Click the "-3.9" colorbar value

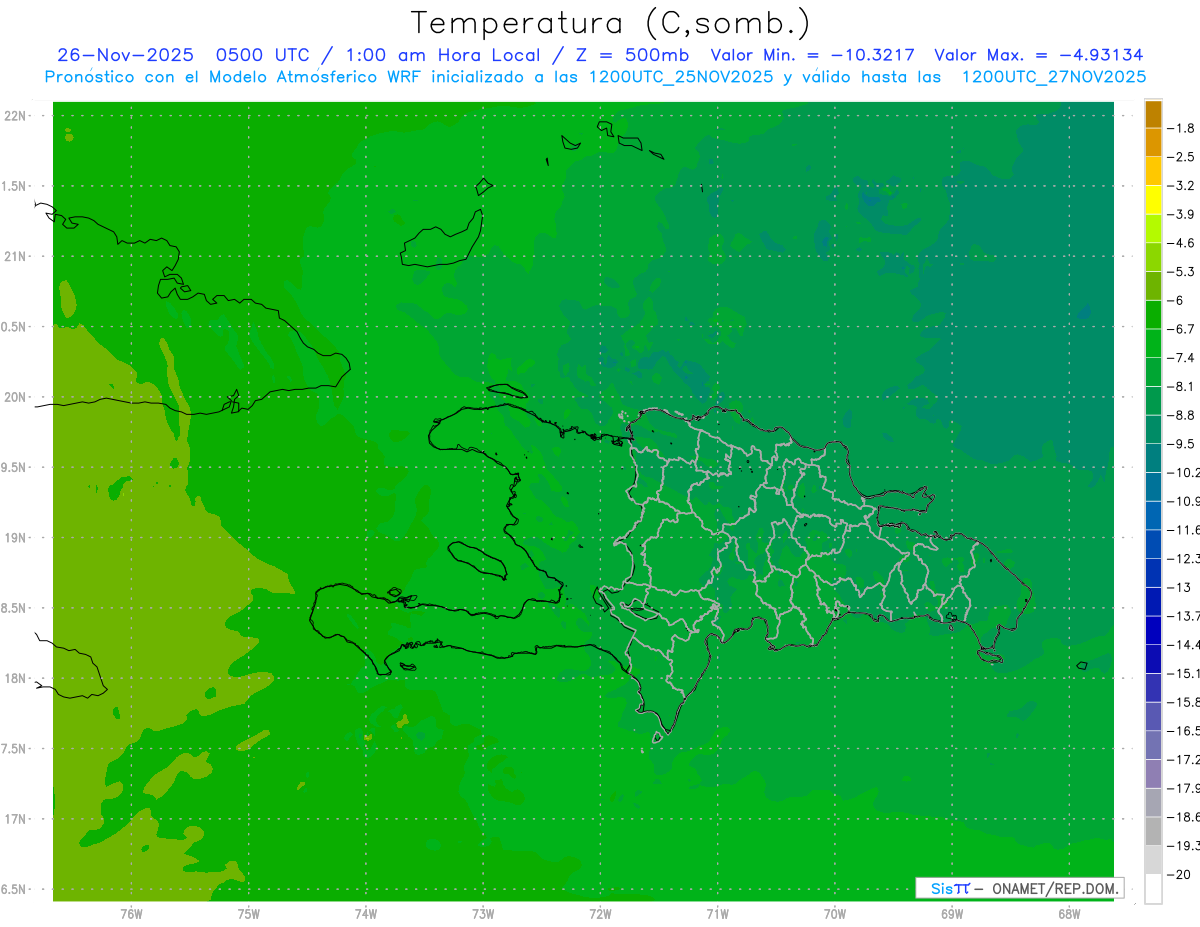pyautogui.click(x=1181, y=214)
